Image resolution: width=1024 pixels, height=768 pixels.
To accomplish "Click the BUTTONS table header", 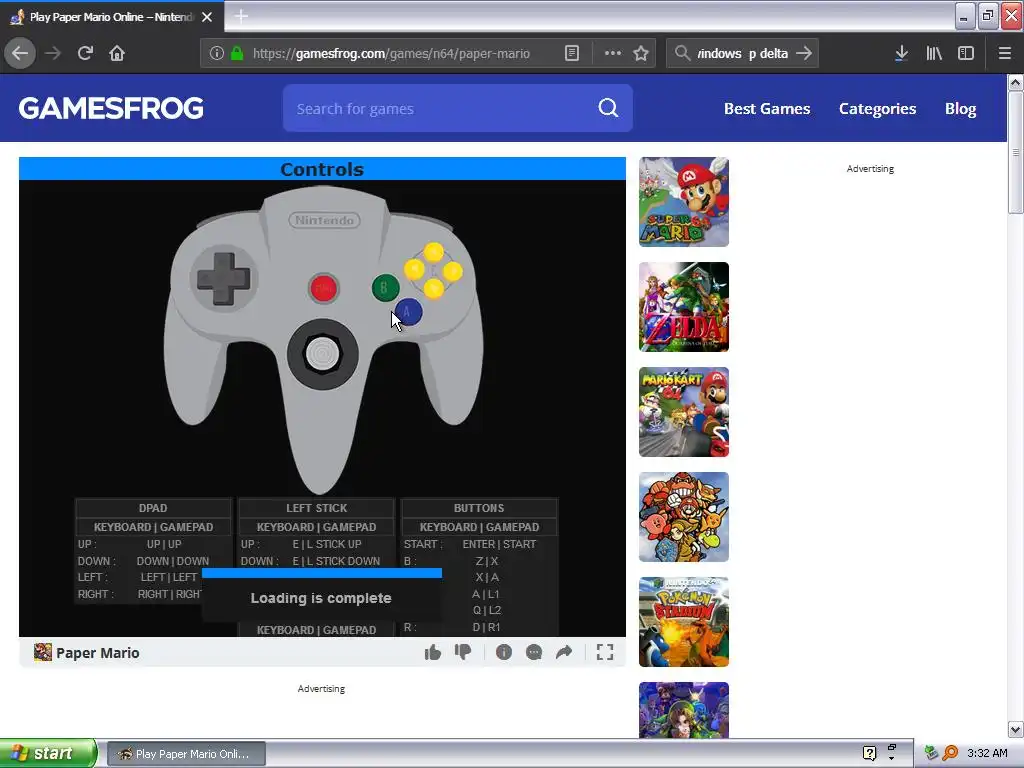I will pos(479,508).
